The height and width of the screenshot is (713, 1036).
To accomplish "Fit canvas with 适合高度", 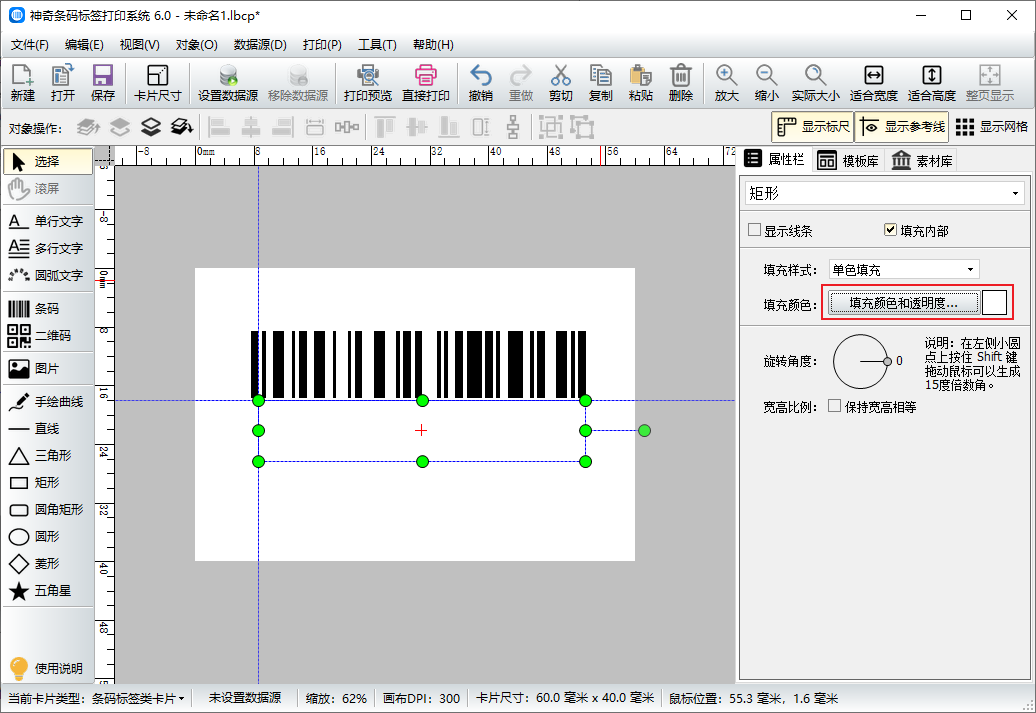I will point(932,83).
